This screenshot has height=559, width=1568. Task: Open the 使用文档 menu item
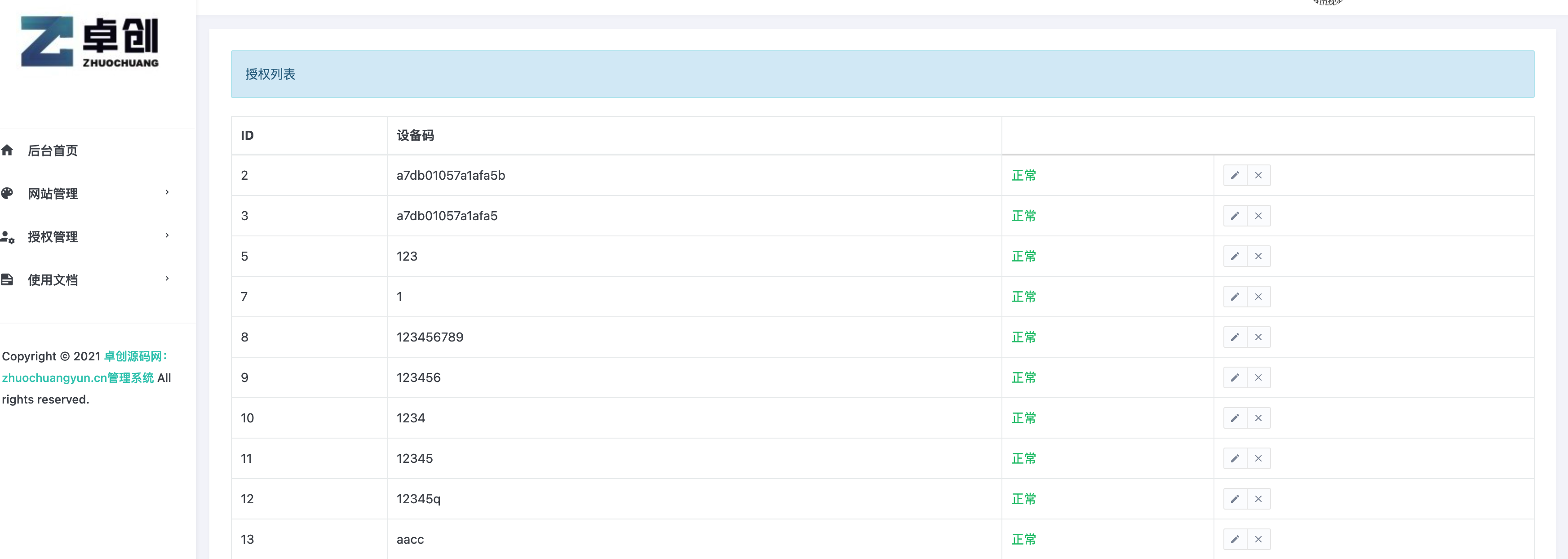click(x=53, y=280)
